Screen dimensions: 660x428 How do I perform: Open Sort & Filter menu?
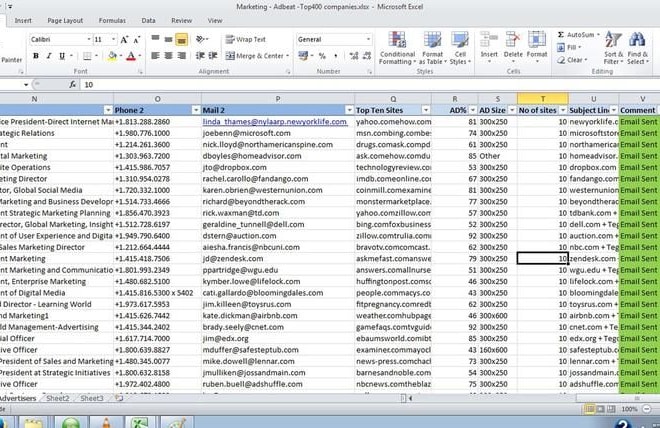(613, 48)
